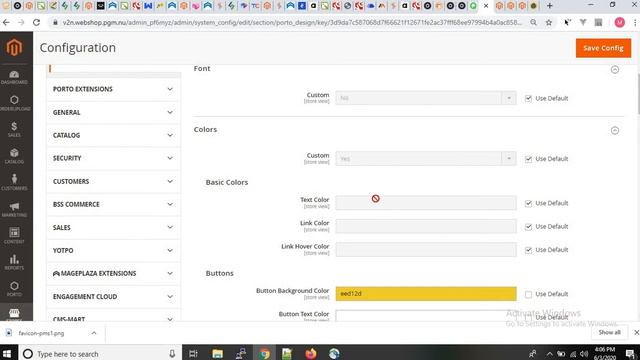Click the browser back arrow
The height and width of the screenshot is (360, 640).
(x=6, y=23)
